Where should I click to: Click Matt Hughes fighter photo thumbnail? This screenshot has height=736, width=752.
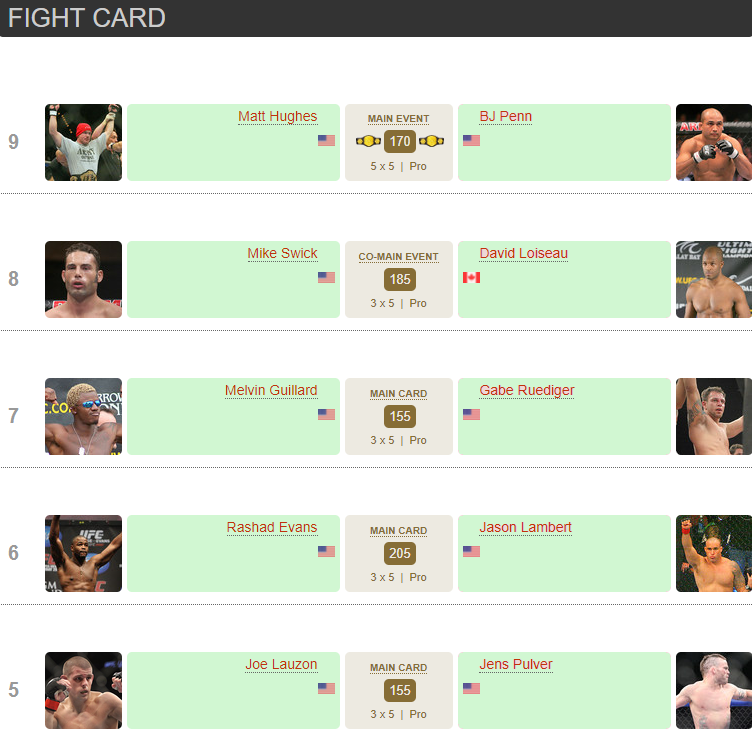point(83,142)
